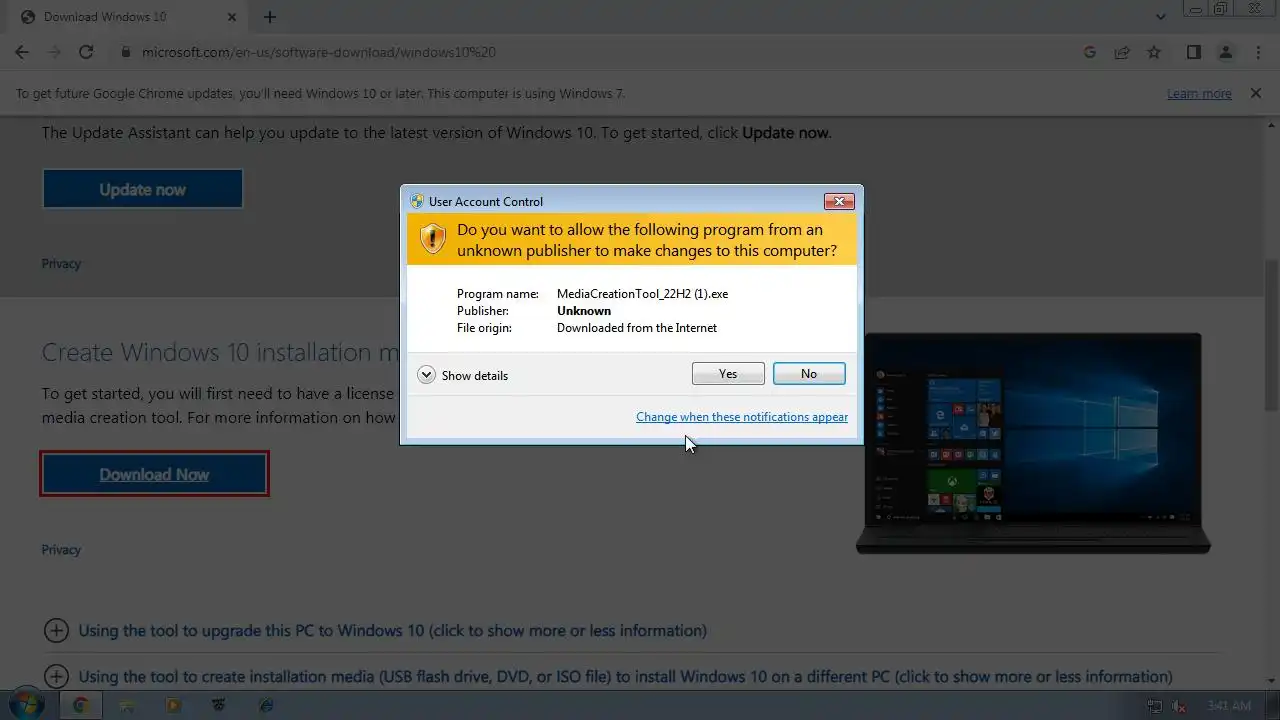Close the User Account Control dialog
The image size is (1280, 720).
839,201
